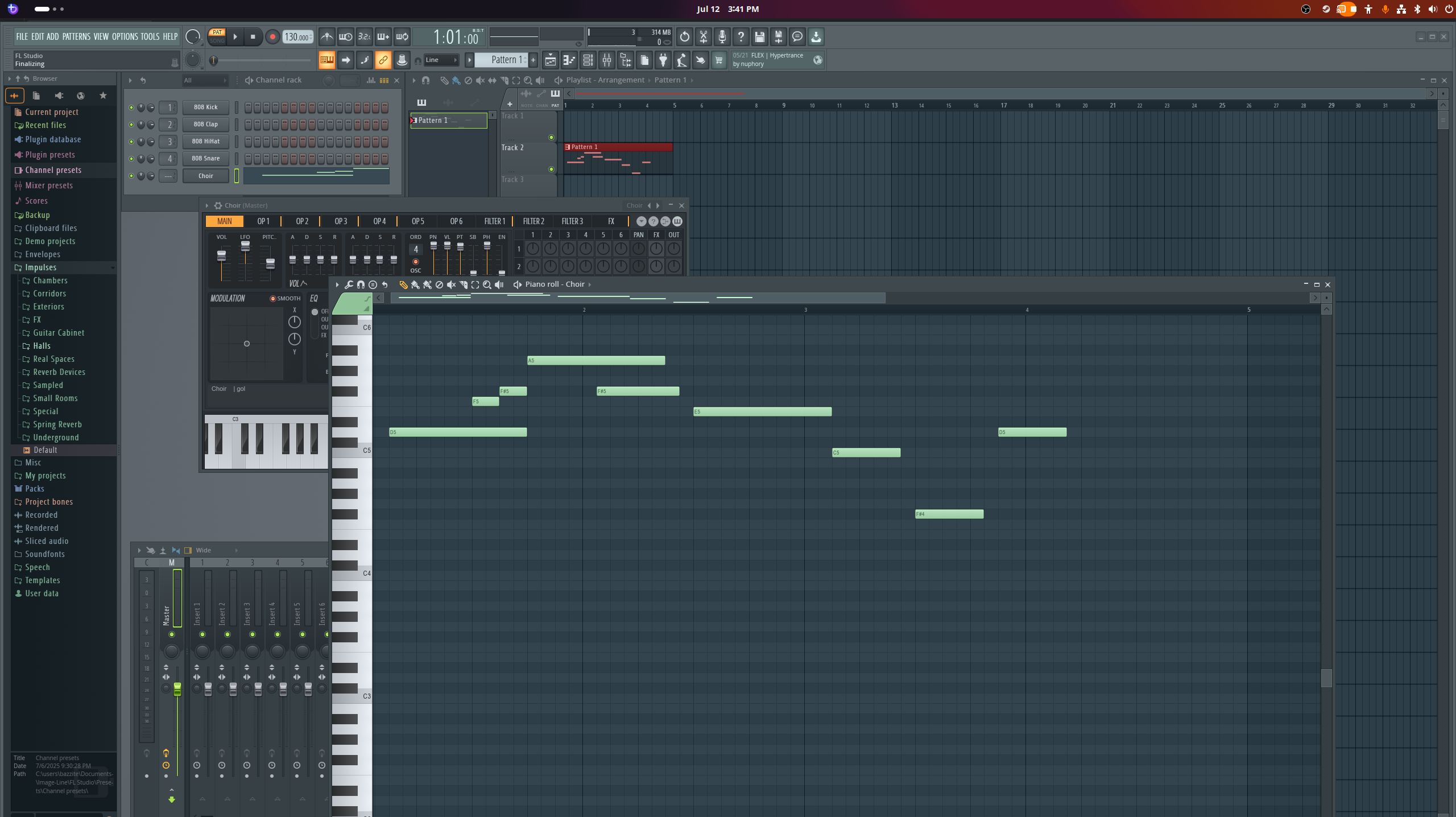
Task: Click the record button
Action: click(272, 37)
